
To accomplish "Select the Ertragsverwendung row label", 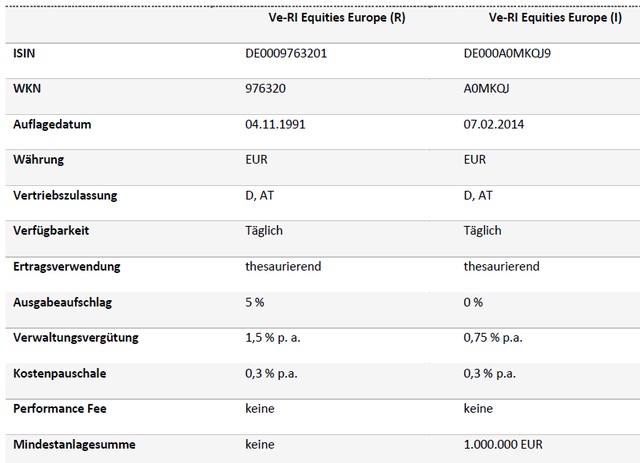I will click(x=67, y=267).
